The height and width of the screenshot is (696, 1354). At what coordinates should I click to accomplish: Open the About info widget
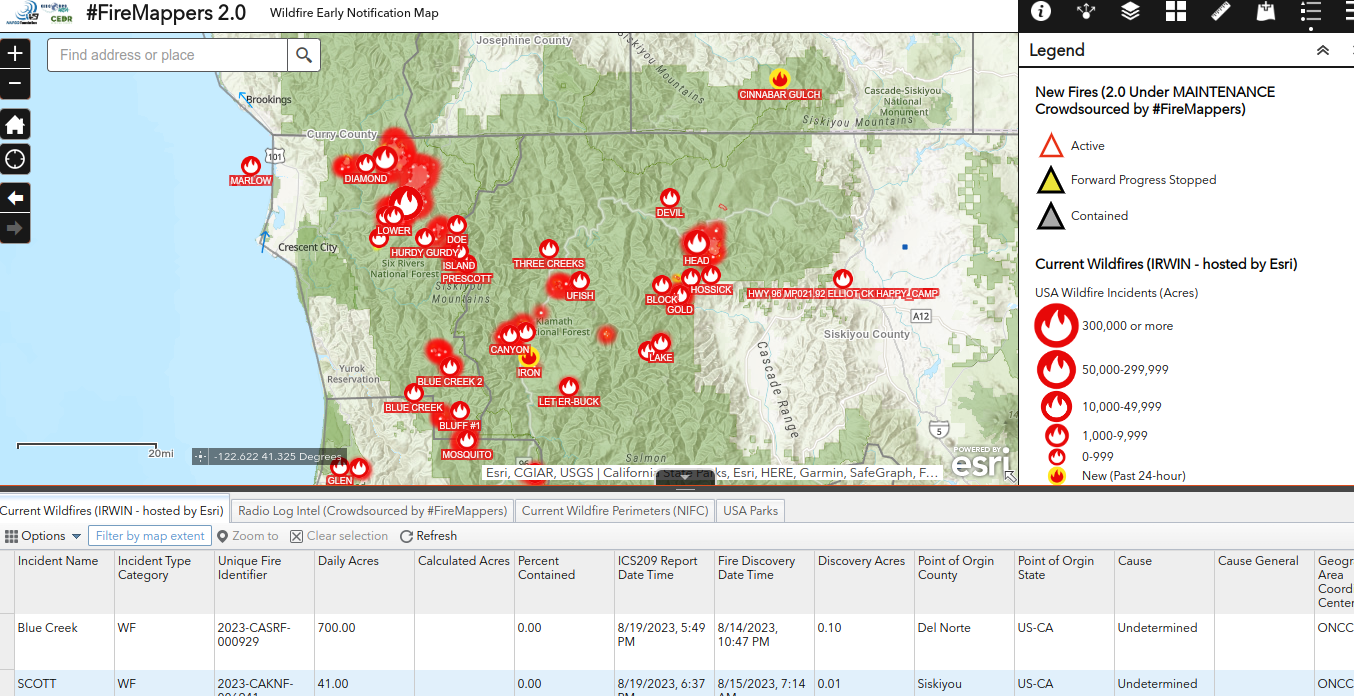click(1041, 12)
